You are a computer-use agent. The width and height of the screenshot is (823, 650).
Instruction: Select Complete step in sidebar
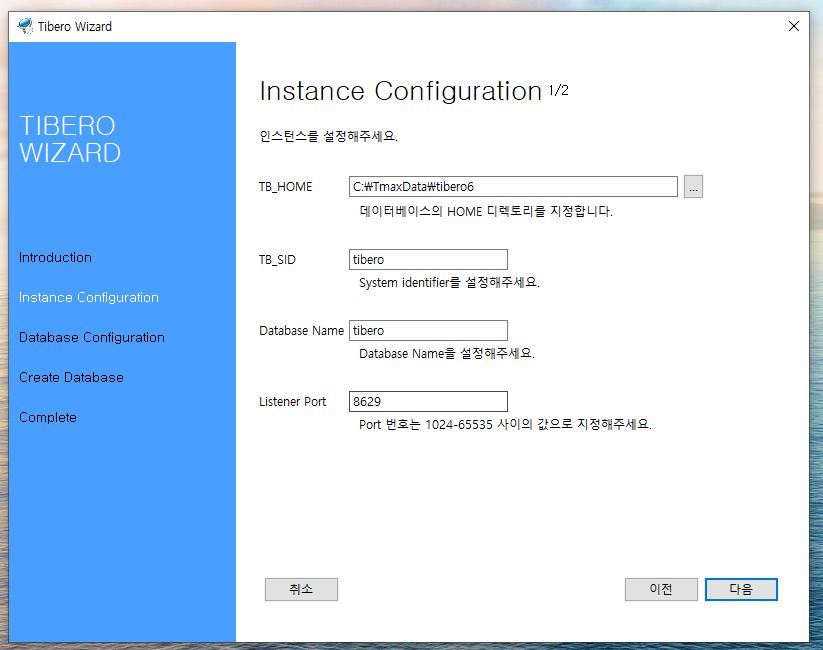(48, 417)
